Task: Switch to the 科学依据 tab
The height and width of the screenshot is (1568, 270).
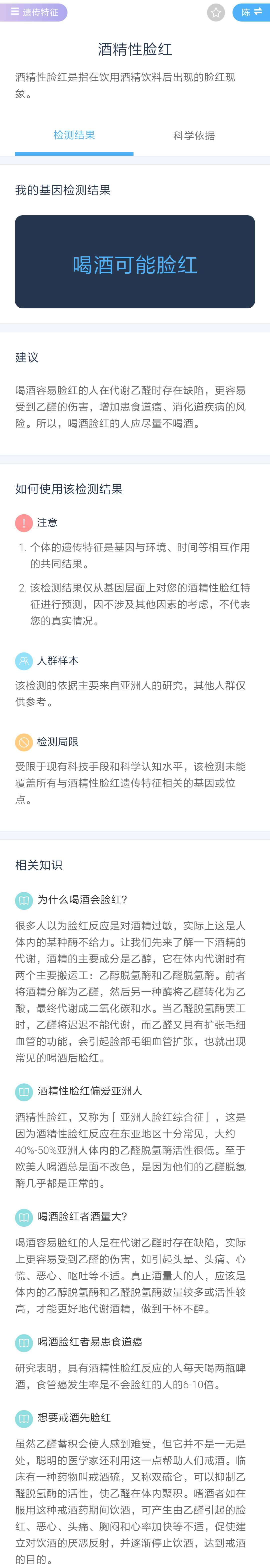Action: point(194,135)
